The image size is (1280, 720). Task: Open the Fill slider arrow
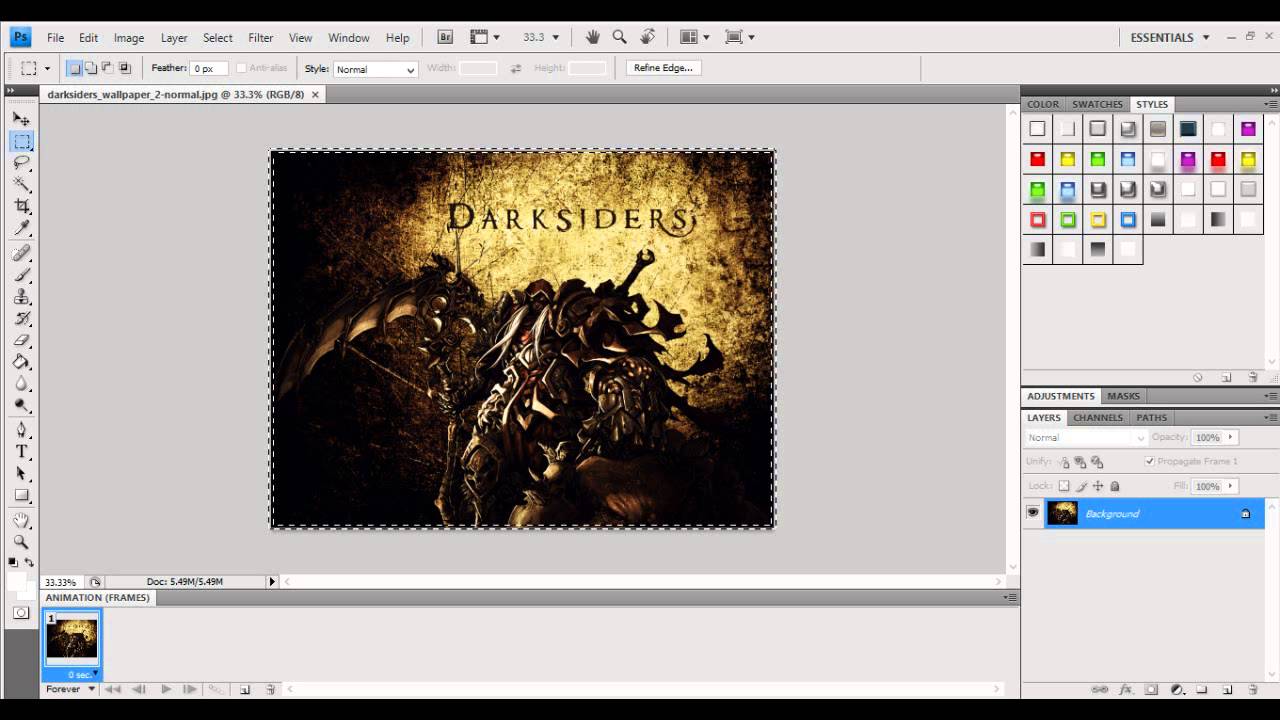pos(1231,486)
